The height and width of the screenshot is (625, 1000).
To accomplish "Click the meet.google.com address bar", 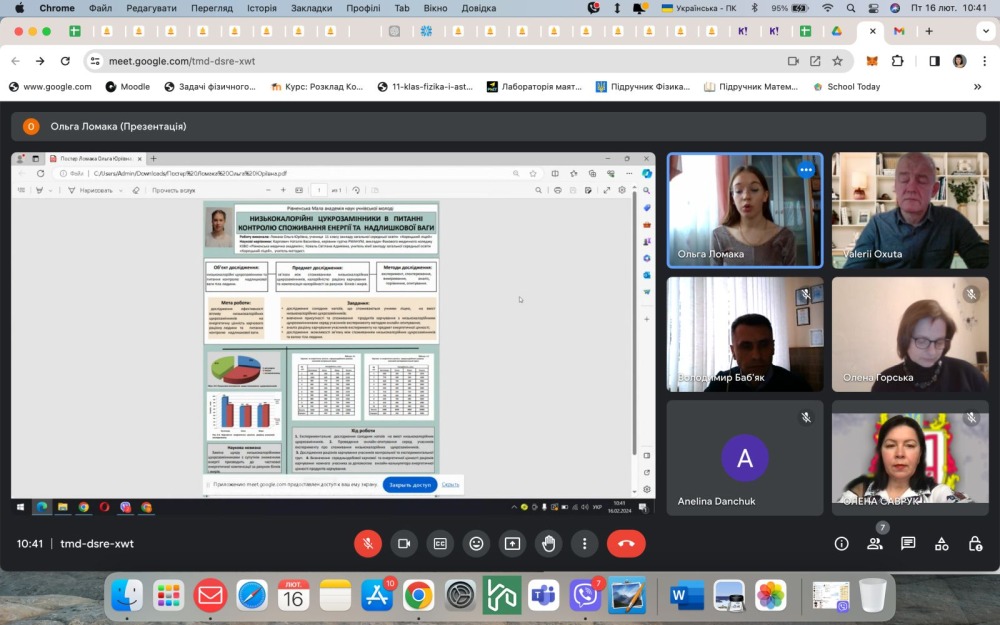I will (400, 61).
